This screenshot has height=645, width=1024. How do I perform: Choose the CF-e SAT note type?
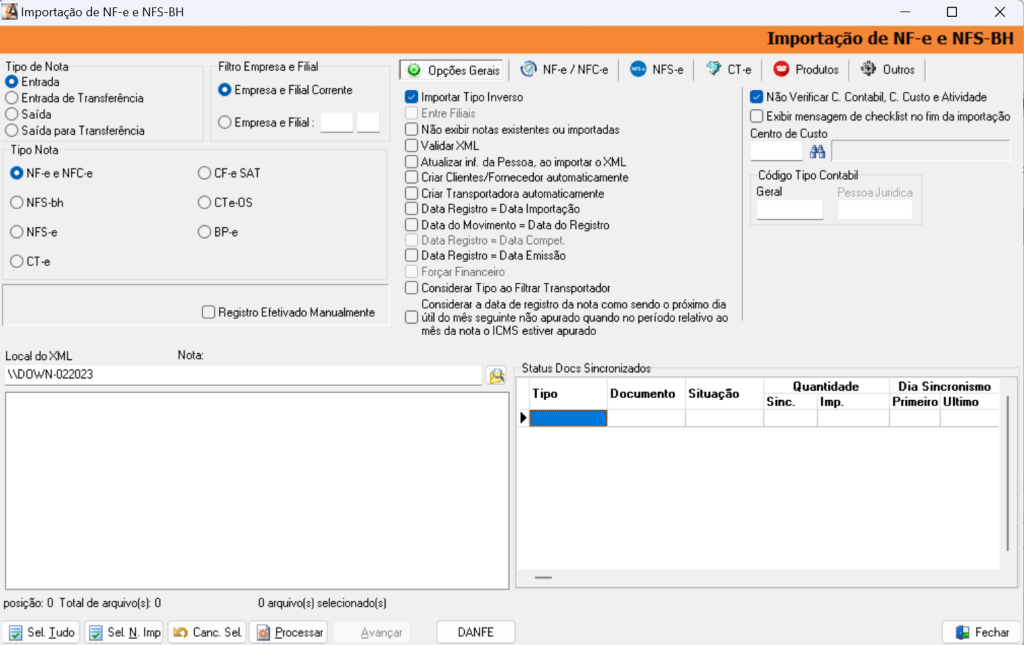point(205,173)
